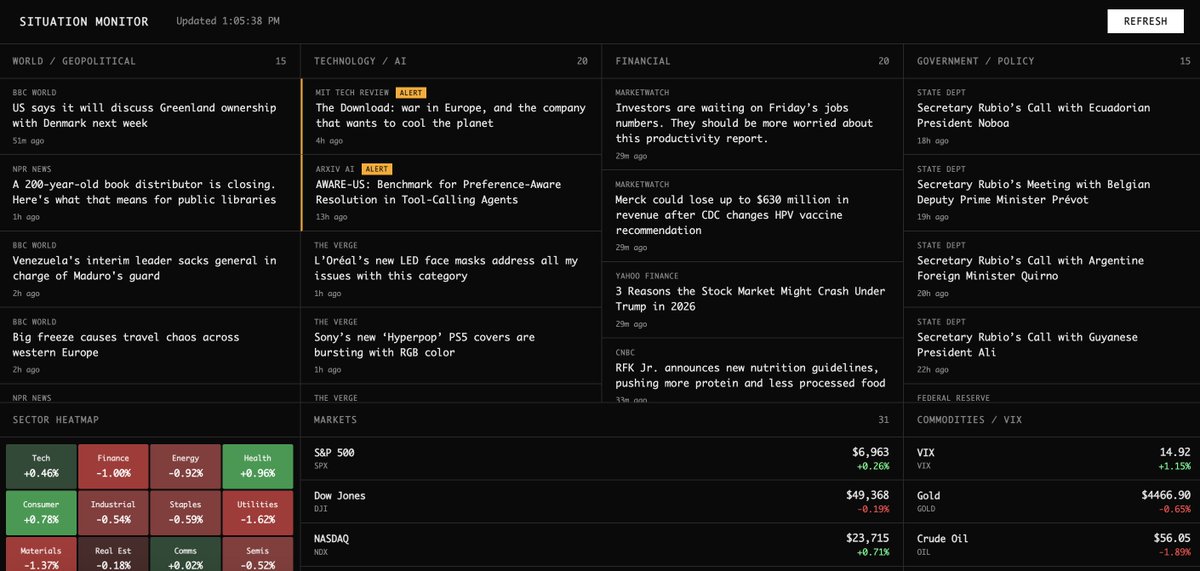
Task: Click the Updated 1:05:38 PM timestamp
Action: coord(228,21)
